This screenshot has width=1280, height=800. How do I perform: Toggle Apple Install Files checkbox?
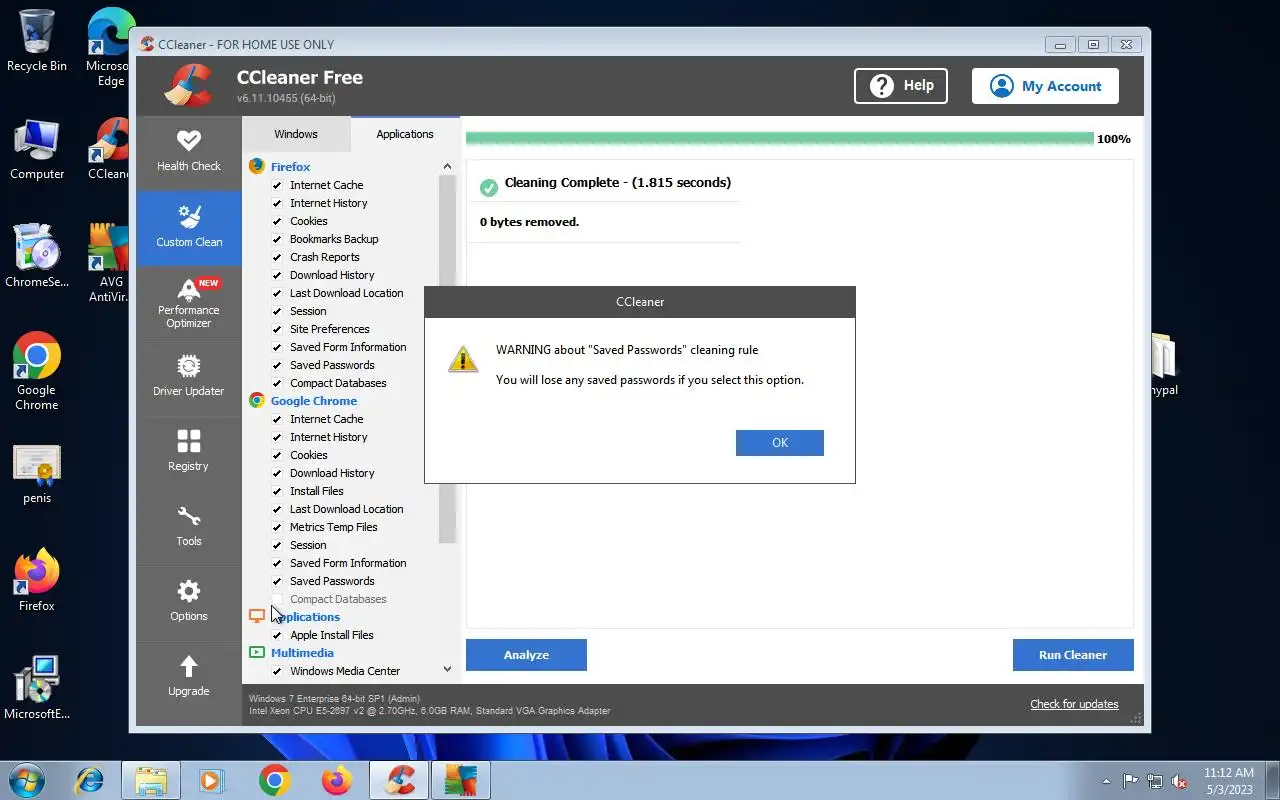(277, 635)
